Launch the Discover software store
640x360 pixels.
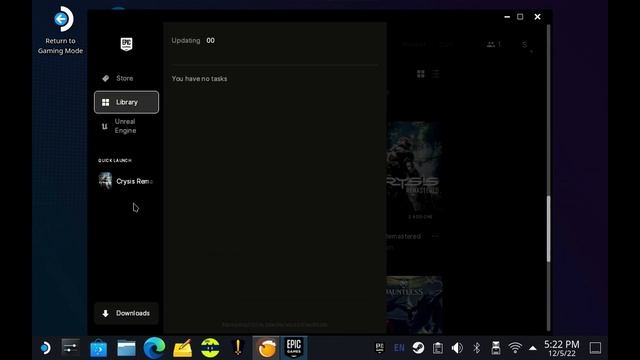pos(98,348)
